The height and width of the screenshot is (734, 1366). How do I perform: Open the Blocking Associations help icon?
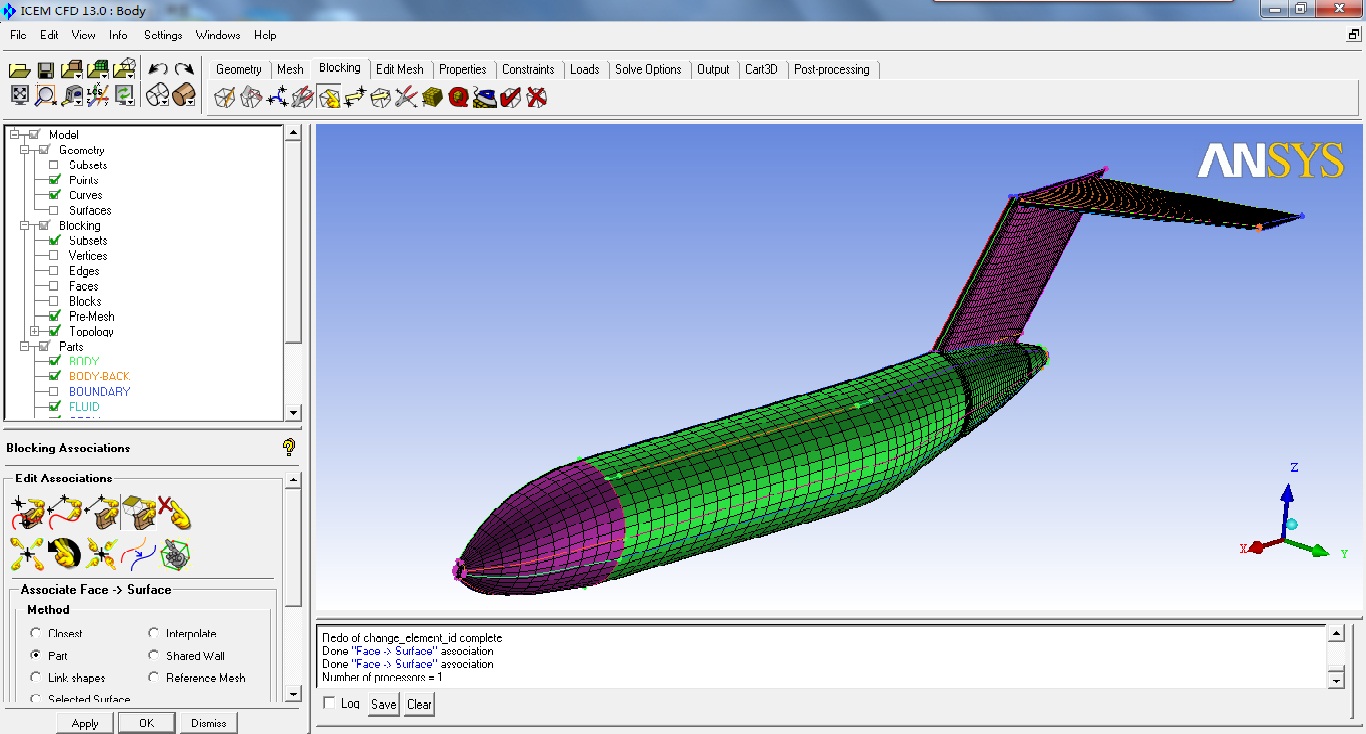tap(289, 447)
